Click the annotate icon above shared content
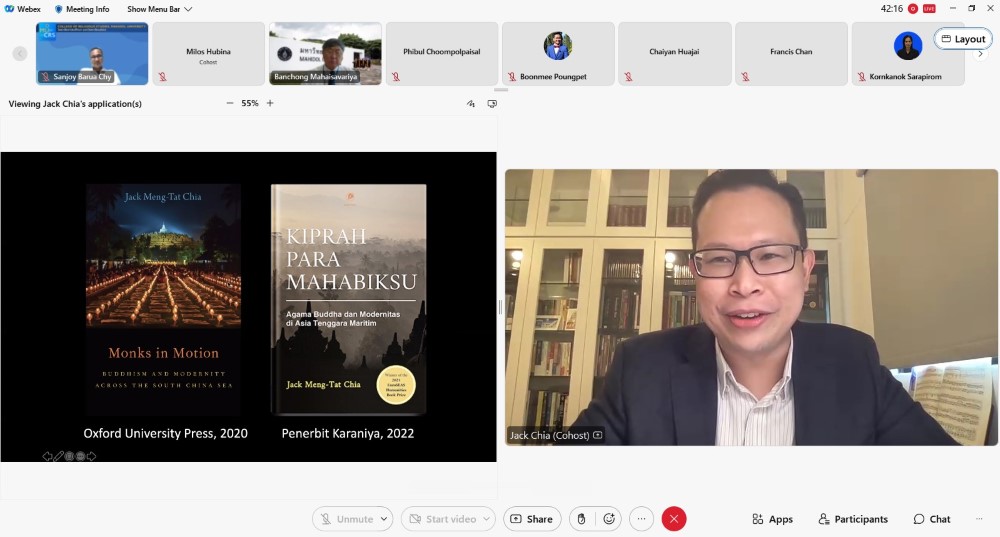Screen dimensions: 1000x537 point(471,103)
